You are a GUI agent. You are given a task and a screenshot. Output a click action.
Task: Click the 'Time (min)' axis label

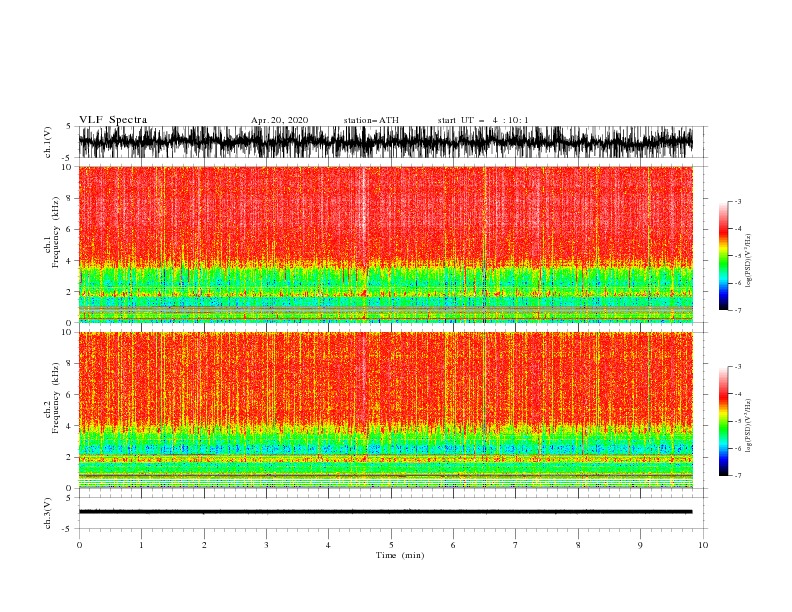[400, 555]
